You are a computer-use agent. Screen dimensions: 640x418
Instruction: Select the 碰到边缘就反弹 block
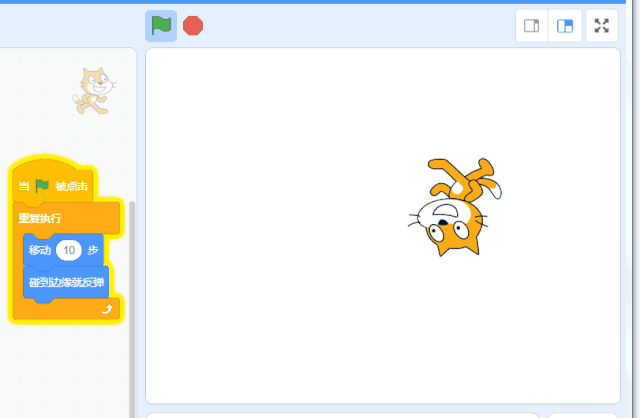[x=65, y=281]
